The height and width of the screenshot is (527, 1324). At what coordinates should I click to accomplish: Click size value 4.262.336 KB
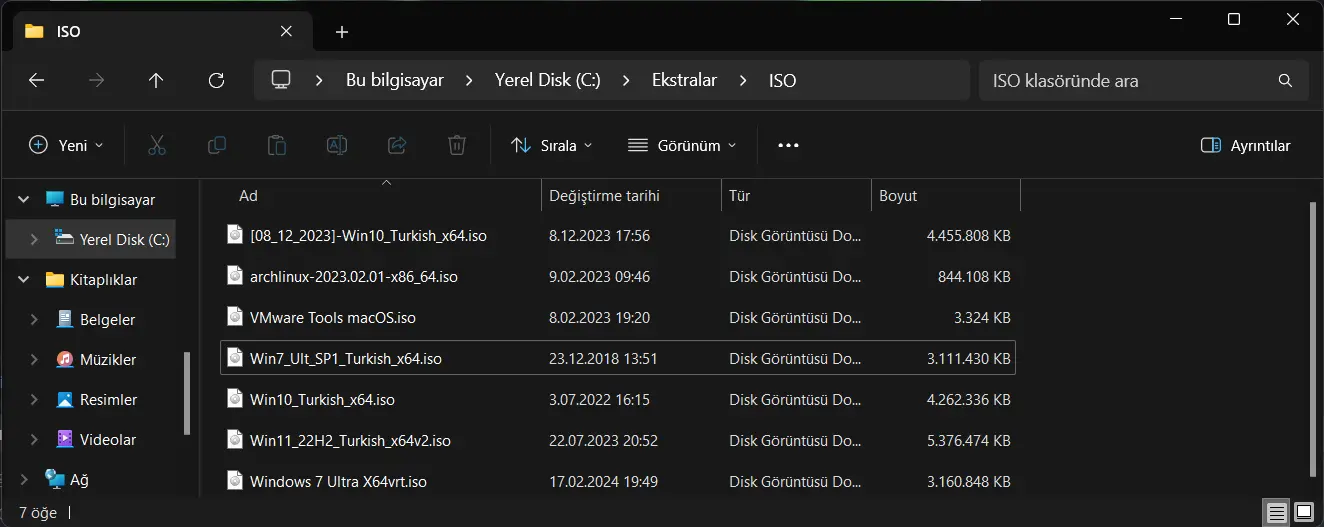point(969,400)
